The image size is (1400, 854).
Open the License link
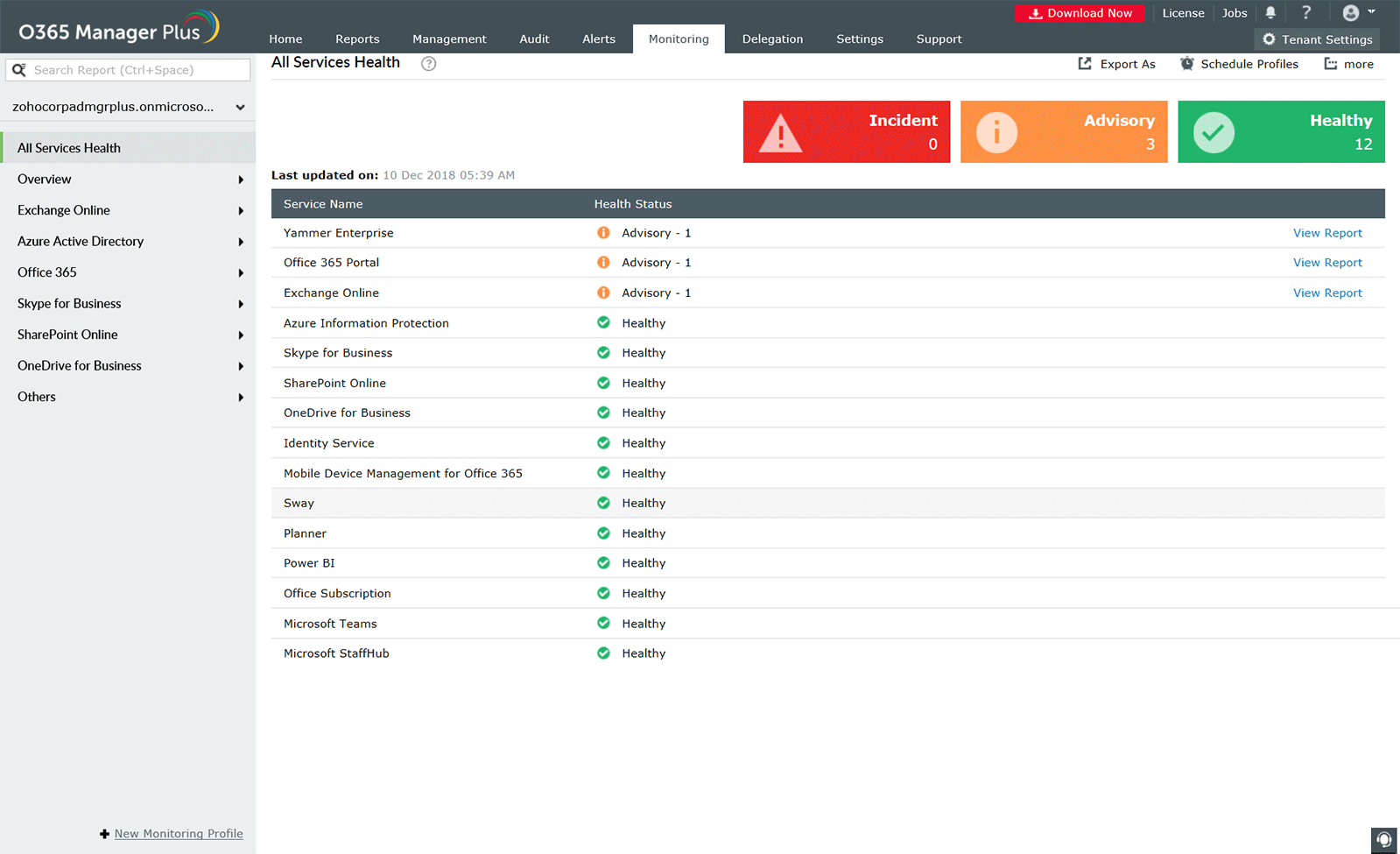[x=1183, y=13]
